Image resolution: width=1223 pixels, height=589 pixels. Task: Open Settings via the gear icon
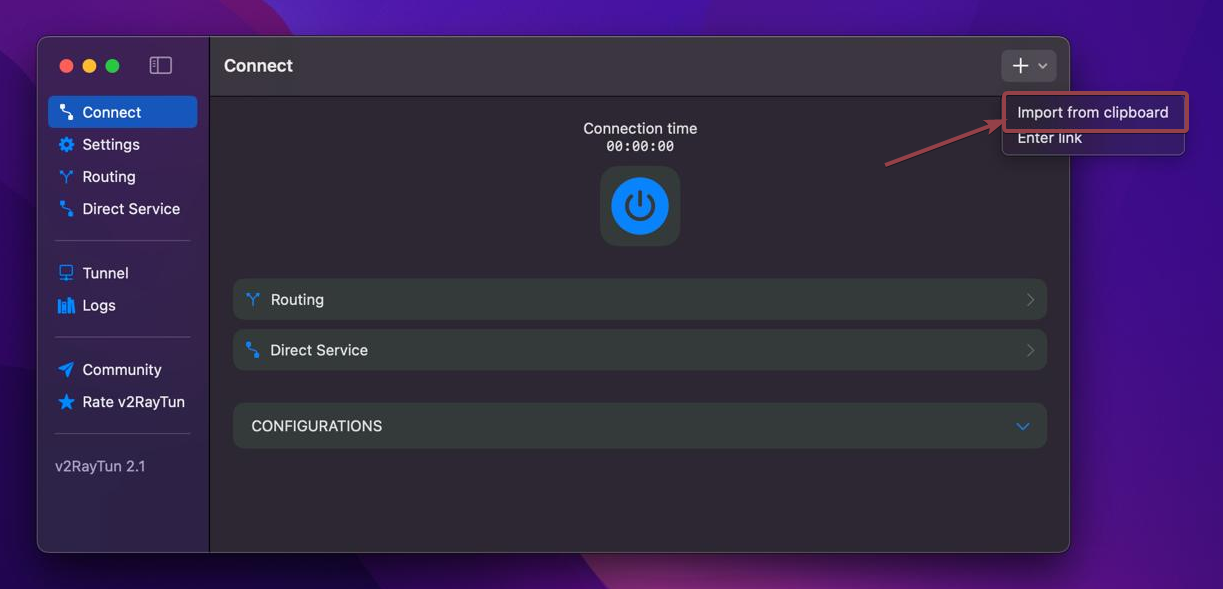(x=65, y=144)
